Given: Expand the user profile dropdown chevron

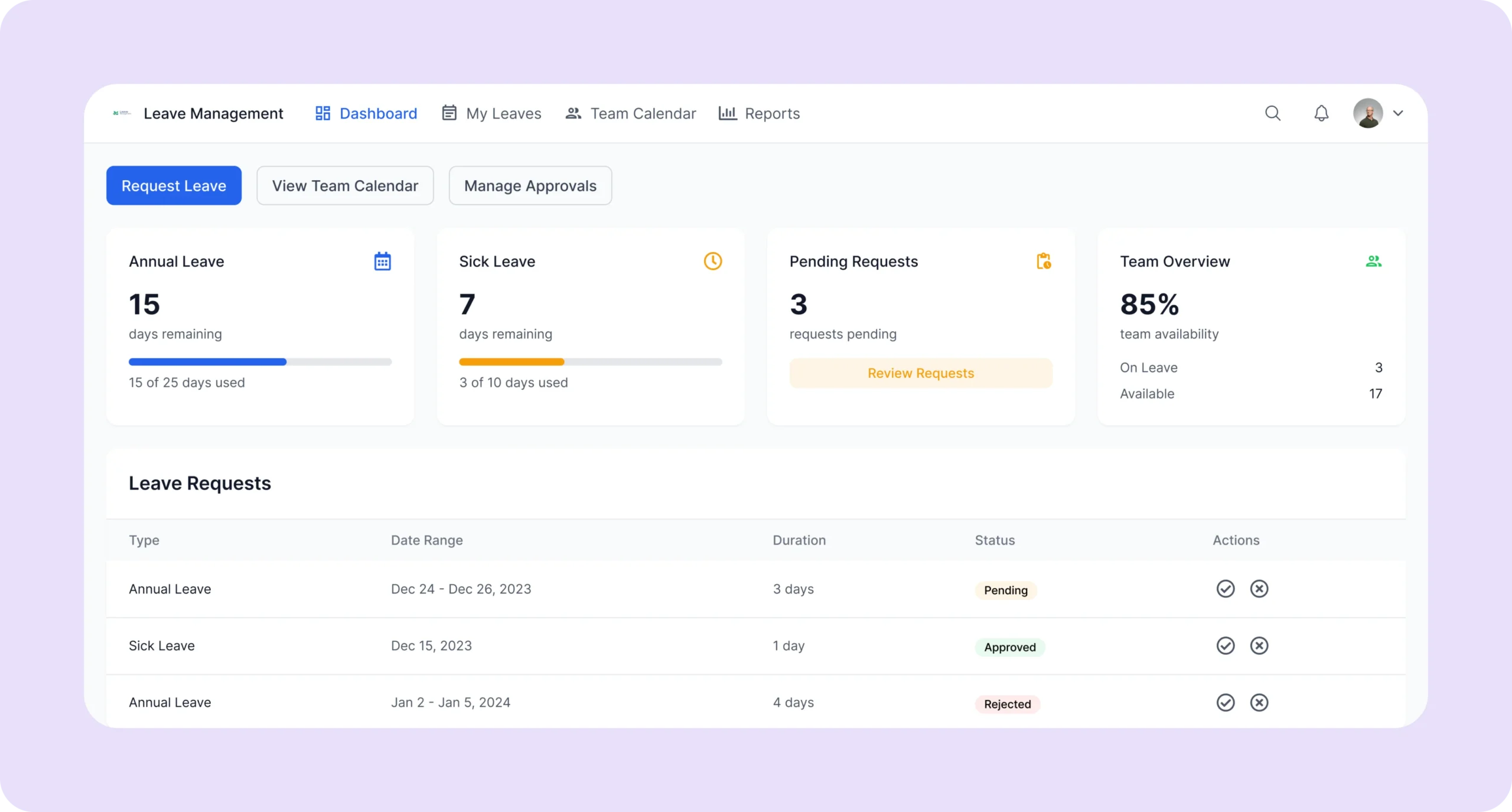Looking at the screenshot, I should (1398, 113).
